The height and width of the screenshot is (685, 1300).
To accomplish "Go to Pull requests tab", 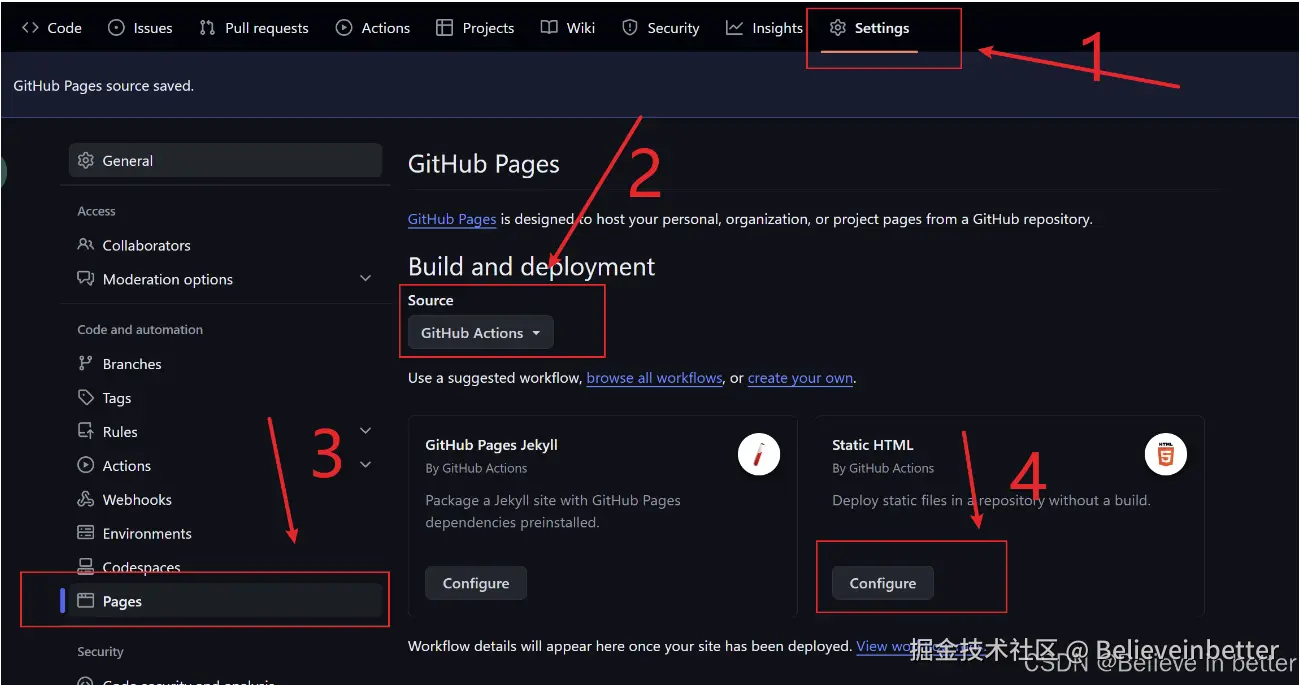I will tap(254, 28).
